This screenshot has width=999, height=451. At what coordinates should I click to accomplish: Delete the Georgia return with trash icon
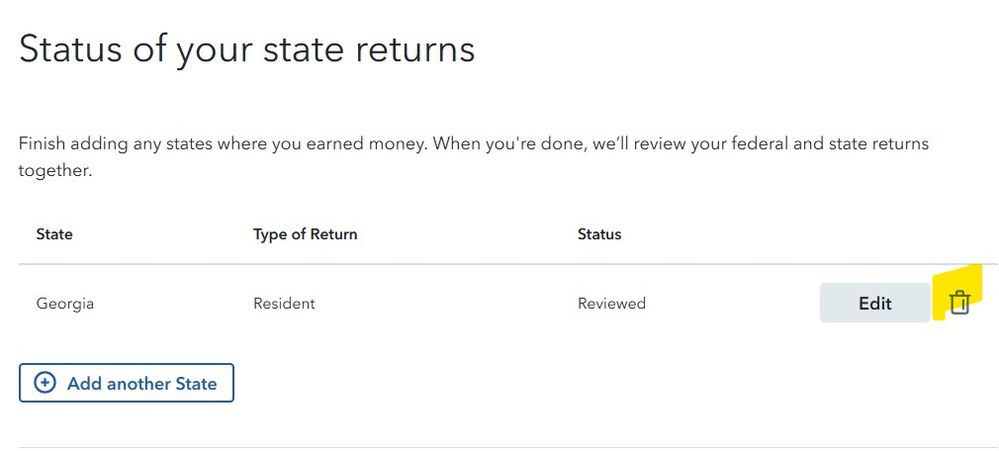tap(959, 303)
